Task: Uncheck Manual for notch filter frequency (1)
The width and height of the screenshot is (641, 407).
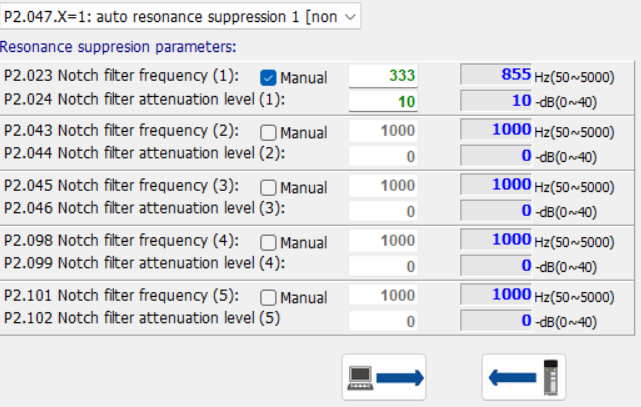Action: coord(268,77)
